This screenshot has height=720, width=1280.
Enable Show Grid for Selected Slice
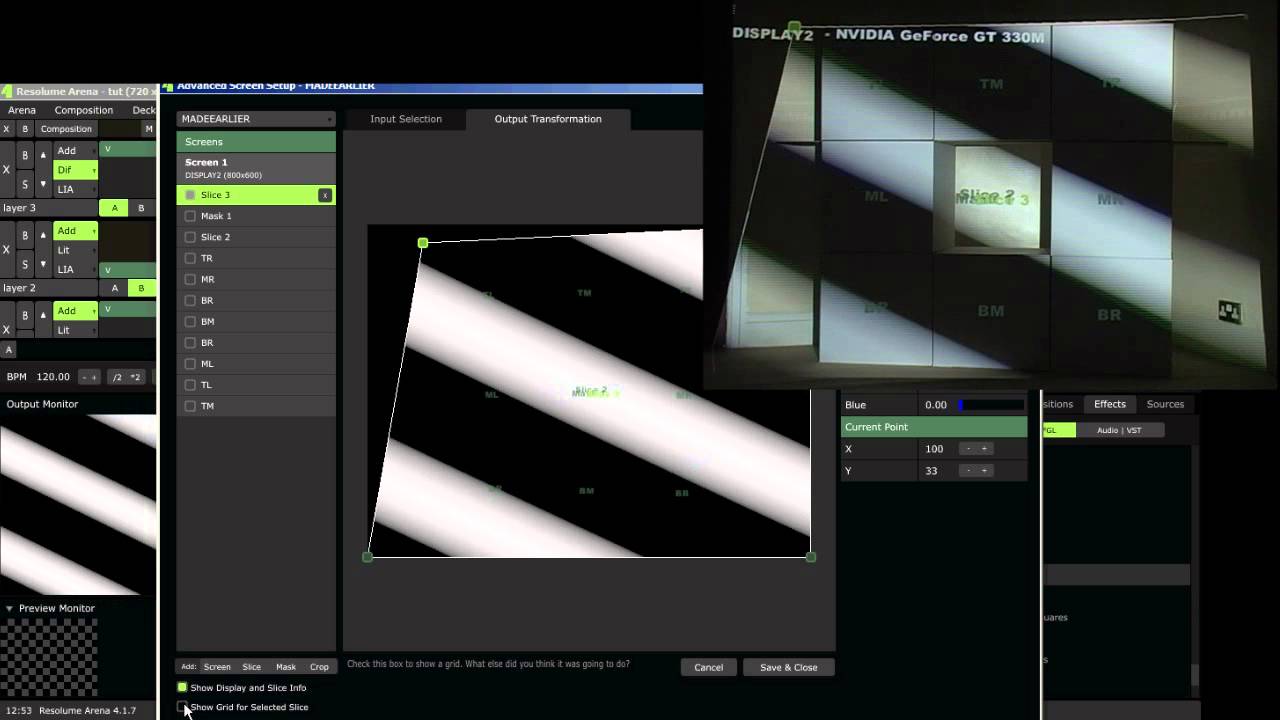coord(183,707)
